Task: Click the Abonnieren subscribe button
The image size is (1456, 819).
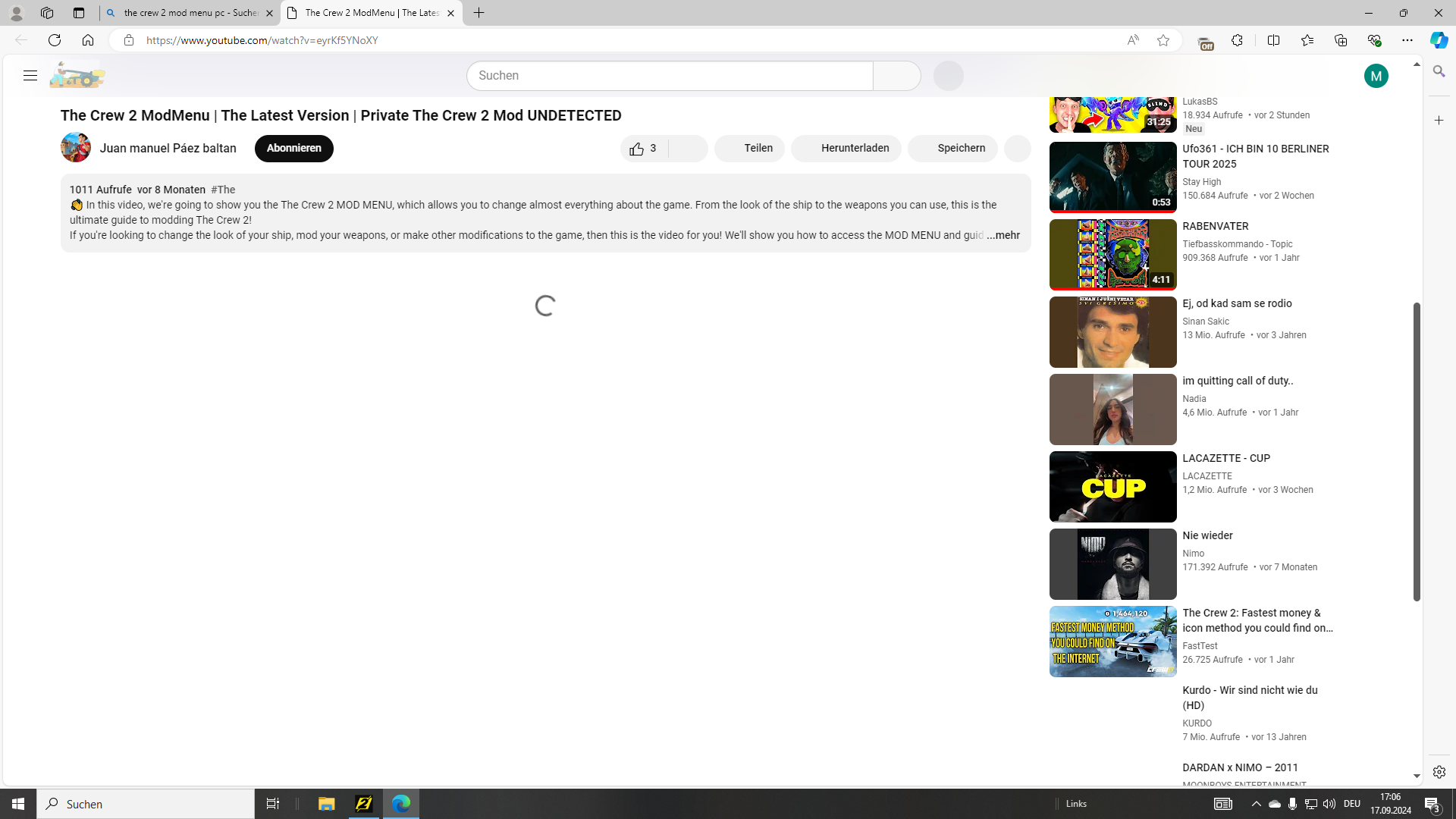Action: point(293,149)
